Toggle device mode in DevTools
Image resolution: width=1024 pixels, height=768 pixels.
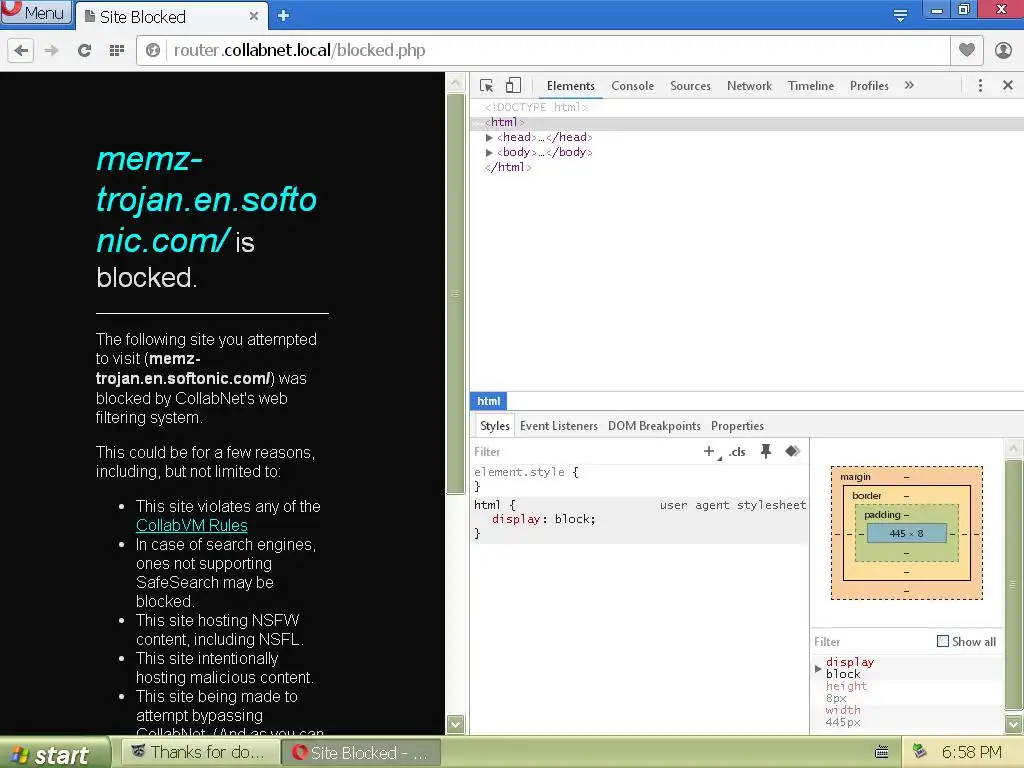click(x=514, y=86)
